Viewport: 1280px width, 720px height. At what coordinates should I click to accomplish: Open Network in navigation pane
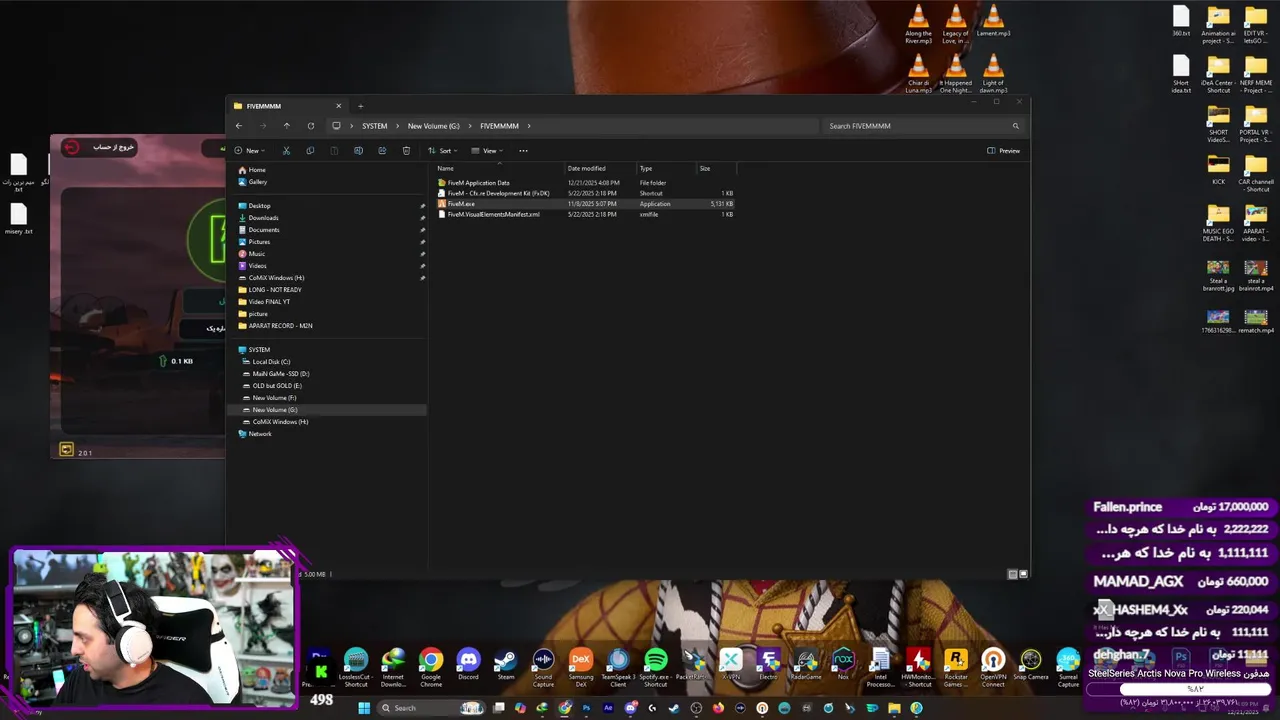[260, 434]
